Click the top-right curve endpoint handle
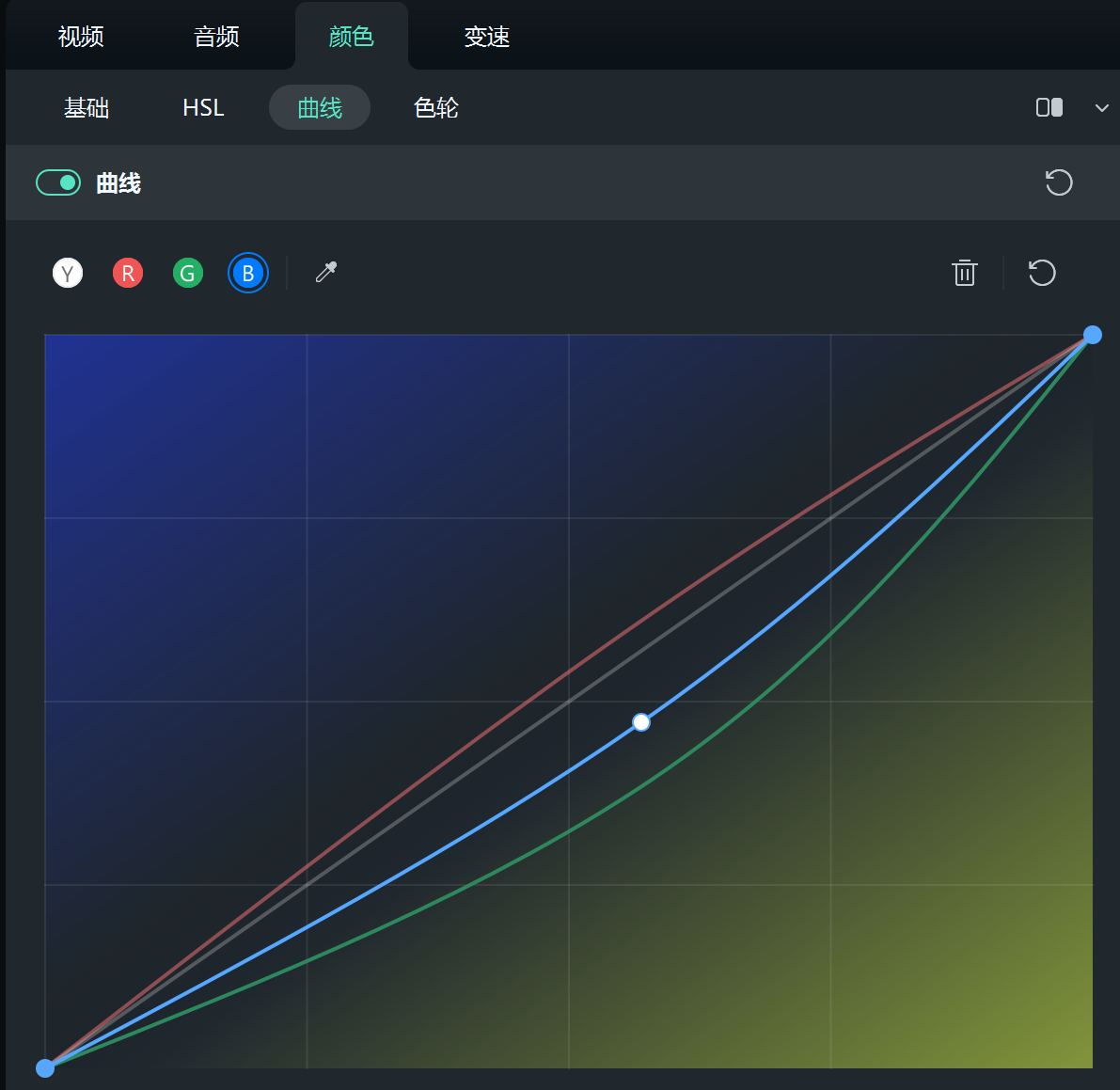The image size is (1120, 1090). [1092, 335]
